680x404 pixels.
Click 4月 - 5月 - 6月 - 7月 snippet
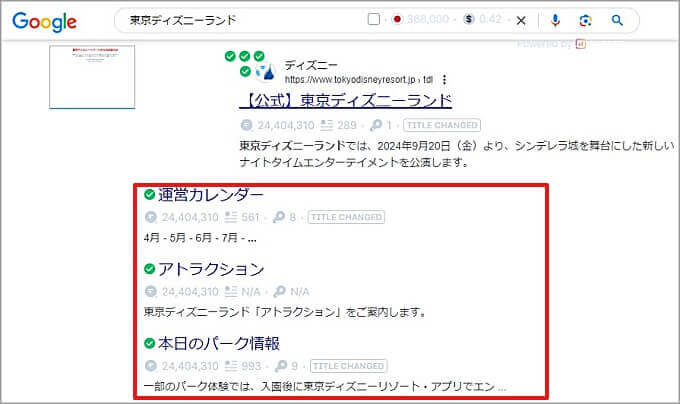pos(200,238)
